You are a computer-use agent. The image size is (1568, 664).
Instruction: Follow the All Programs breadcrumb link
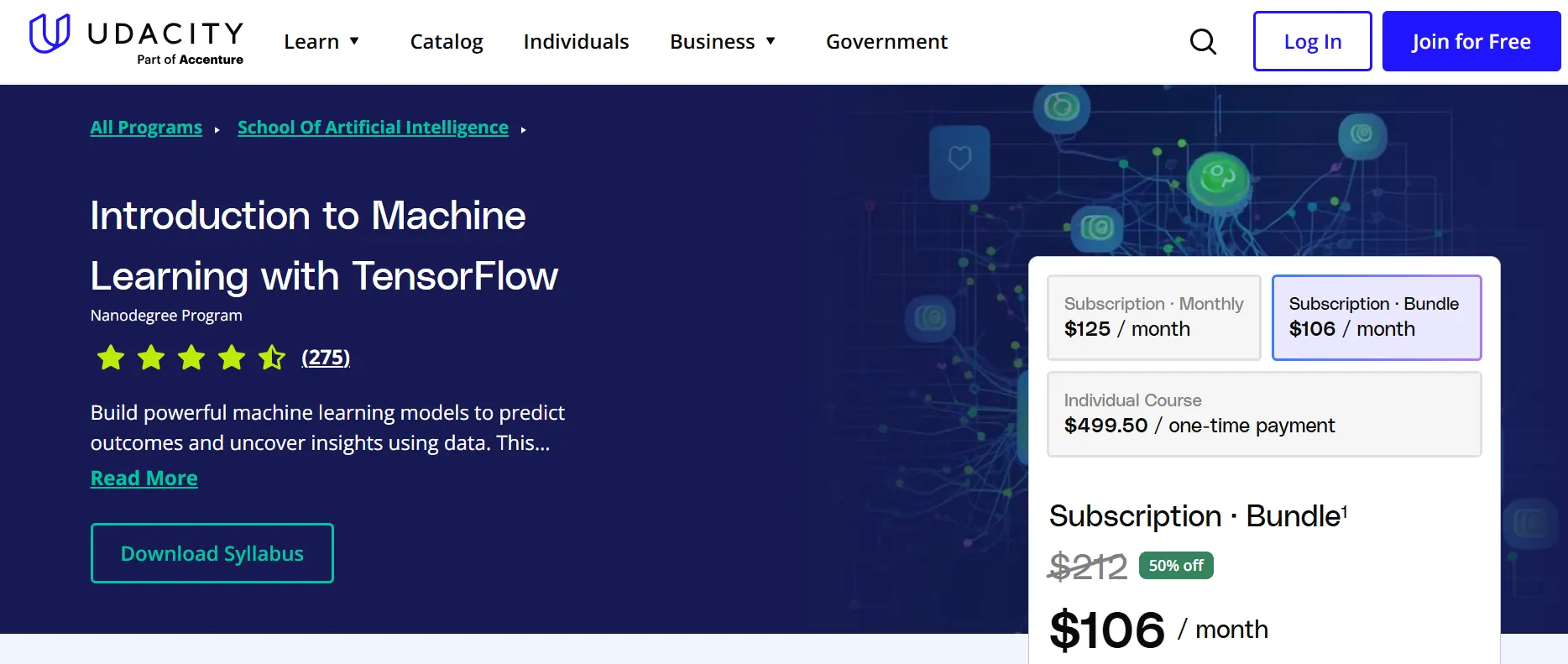[x=146, y=128]
